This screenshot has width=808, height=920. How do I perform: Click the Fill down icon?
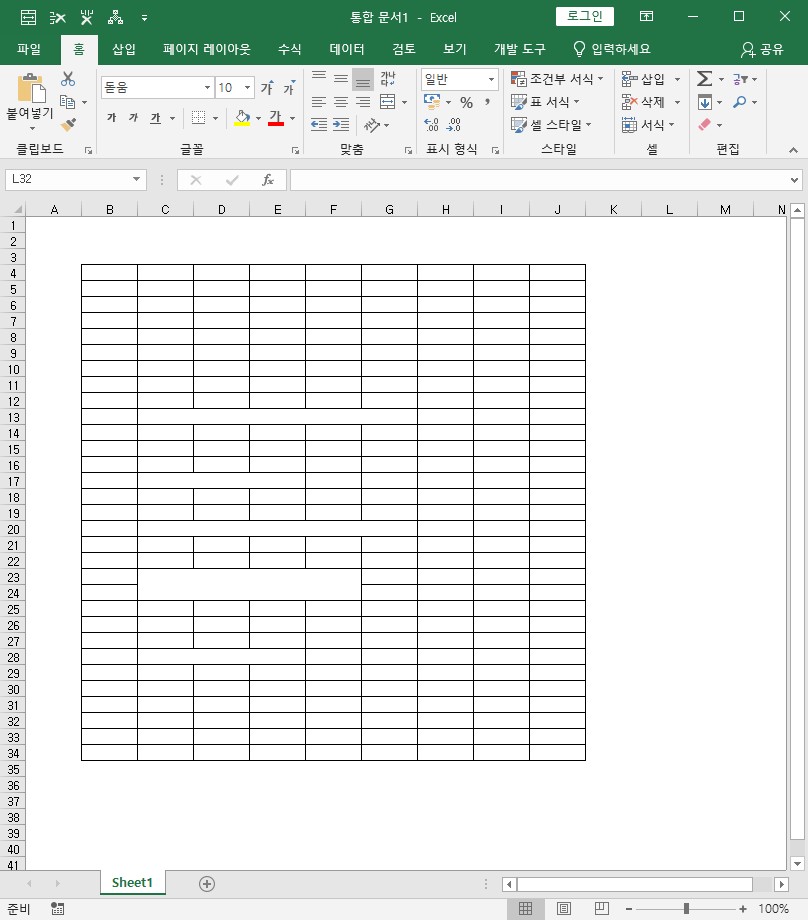click(705, 102)
